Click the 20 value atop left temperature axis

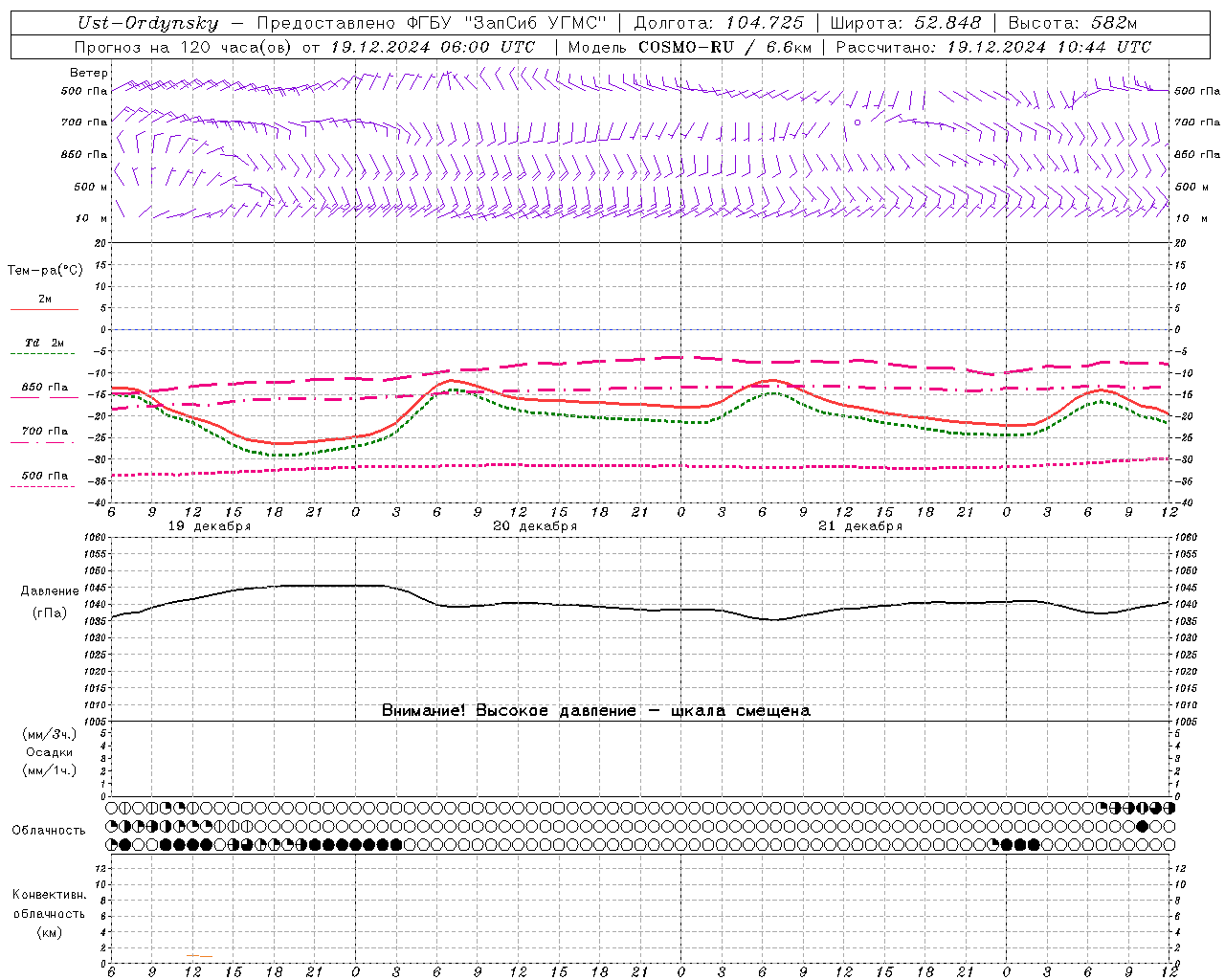(100, 243)
